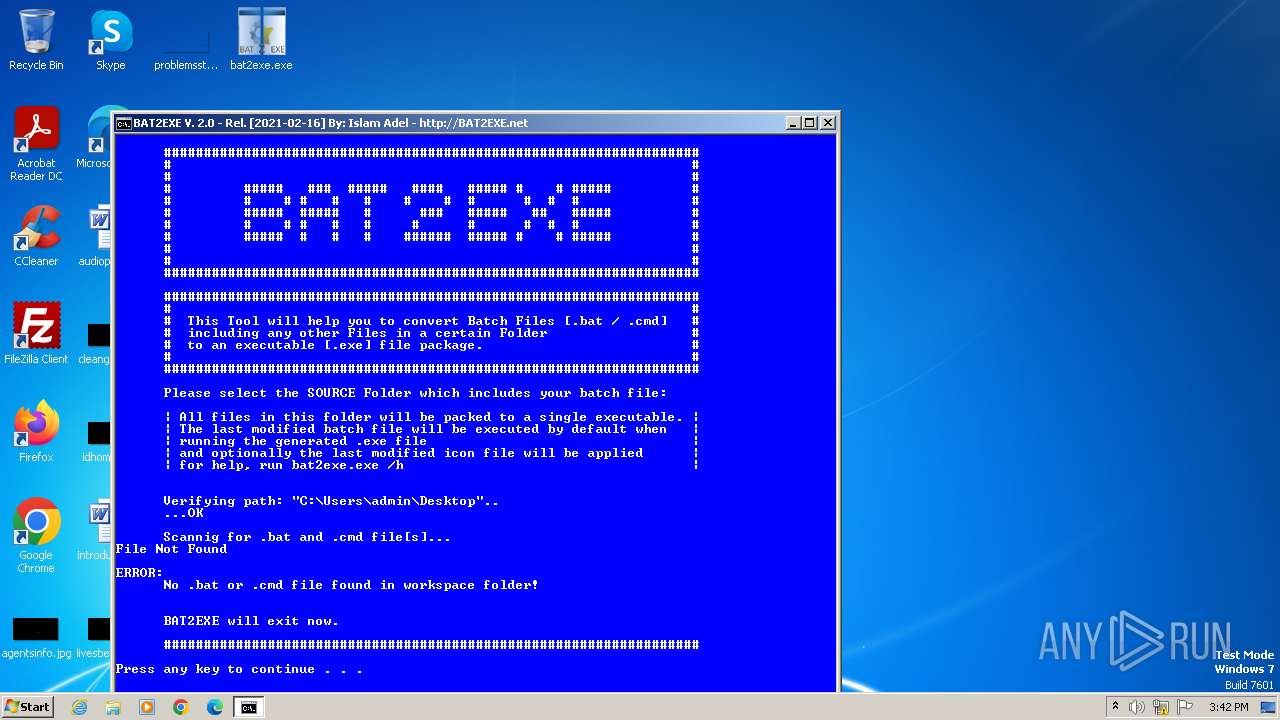Viewport: 1280px width, 720px height.
Task: Click the 'for help, run bat2exe.exe /h' line
Action: click(291, 465)
